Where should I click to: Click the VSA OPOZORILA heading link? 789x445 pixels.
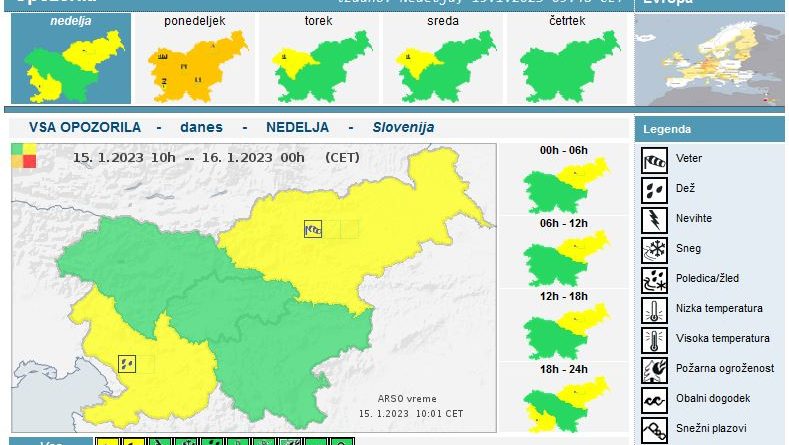[85, 127]
